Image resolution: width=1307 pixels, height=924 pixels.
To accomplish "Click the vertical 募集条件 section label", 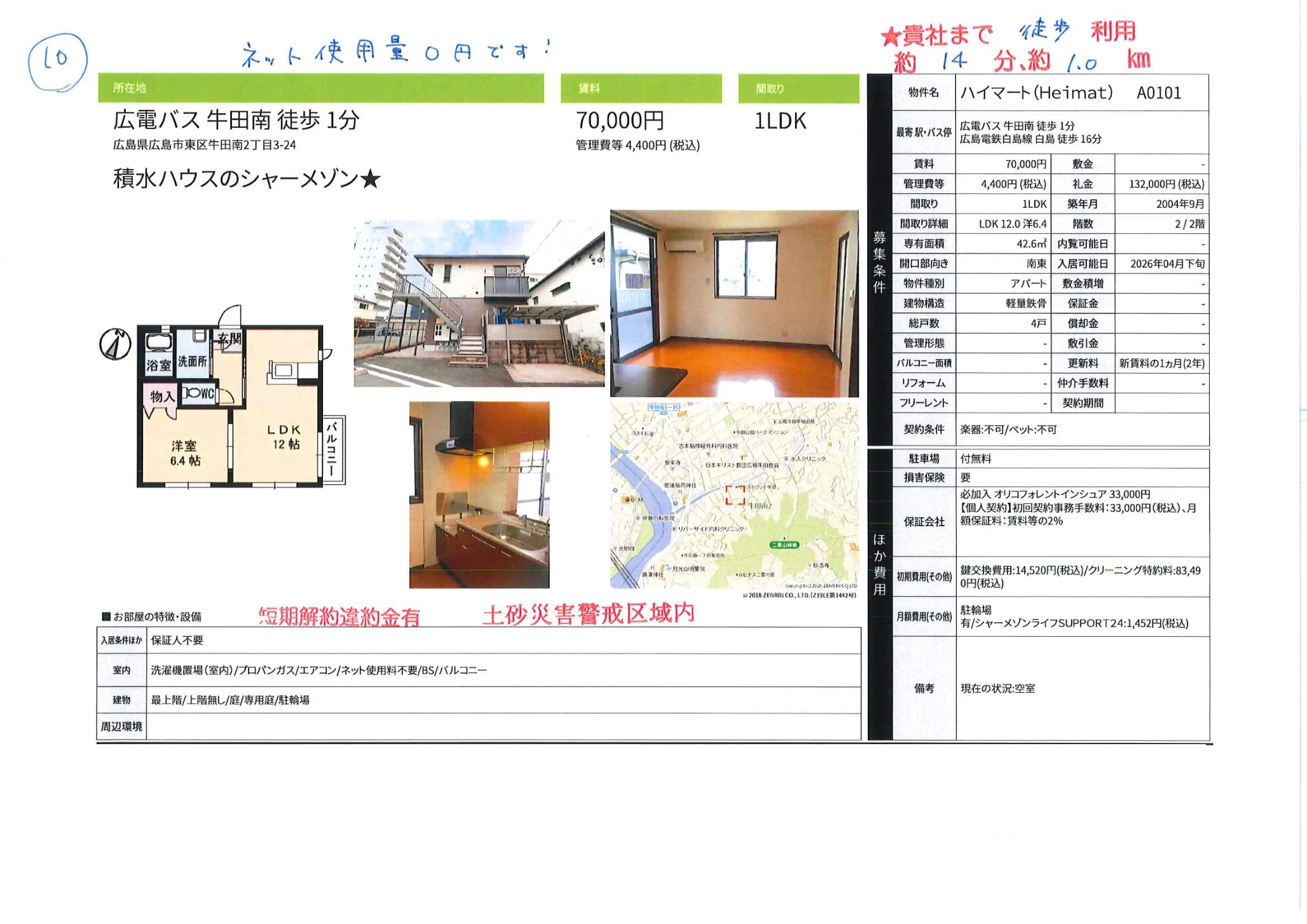I will (879, 262).
